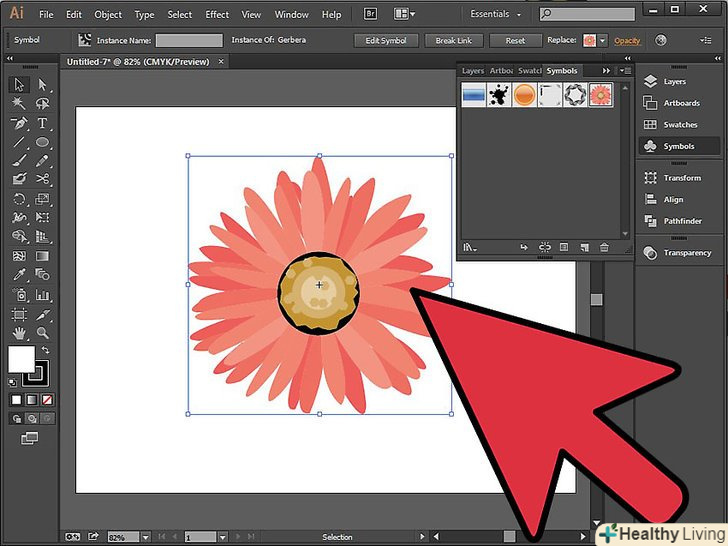Activate the Hand tool
The width and height of the screenshot is (728, 546).
click(x=19, y=332)
